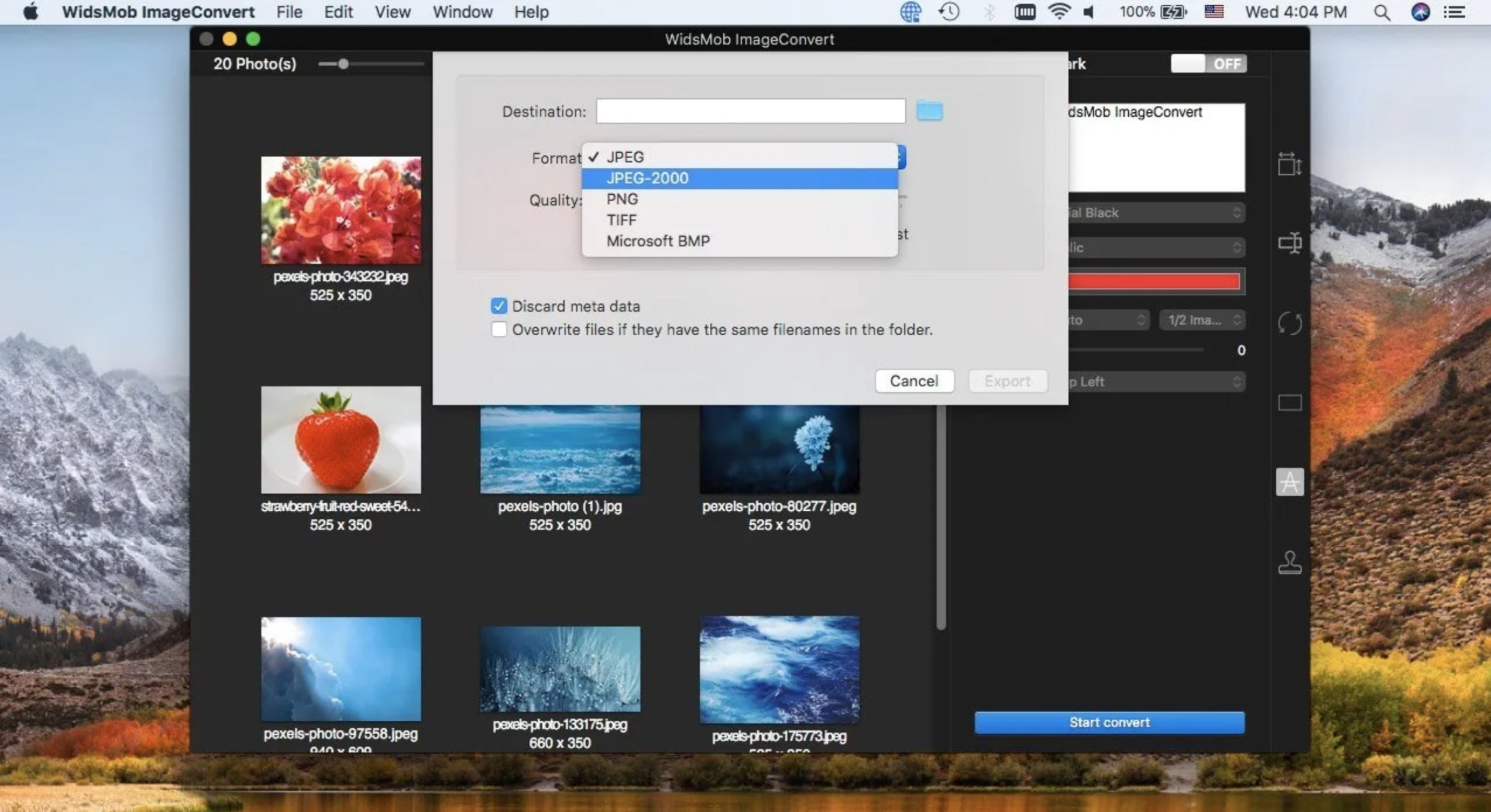Enable overwrite files with same filenames
1491x812 pixels.
499,329
